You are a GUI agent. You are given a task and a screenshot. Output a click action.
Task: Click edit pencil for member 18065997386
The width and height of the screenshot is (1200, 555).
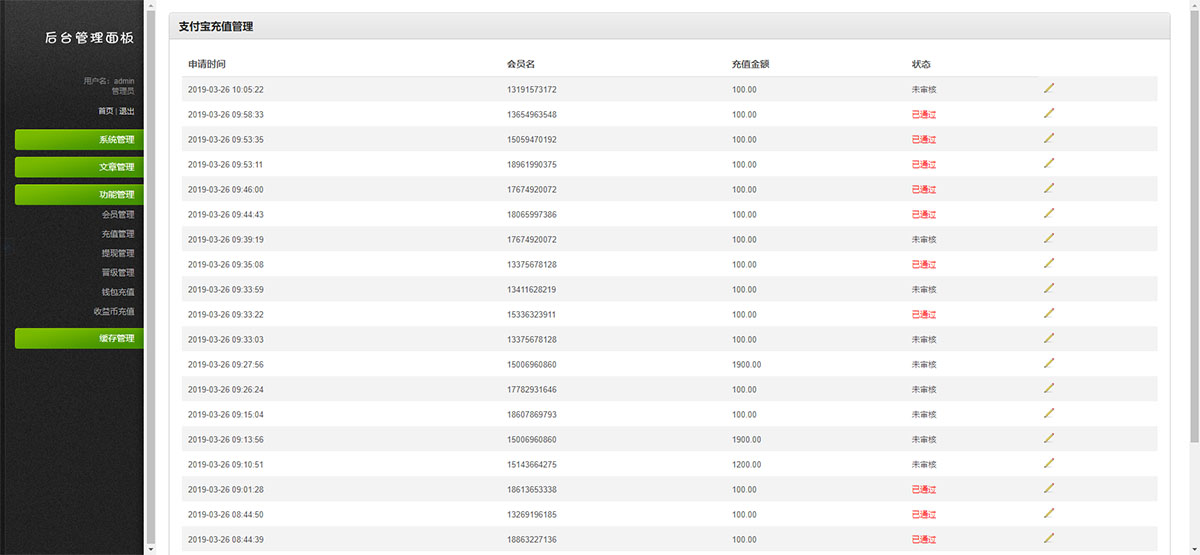(x=1049, y=213)
